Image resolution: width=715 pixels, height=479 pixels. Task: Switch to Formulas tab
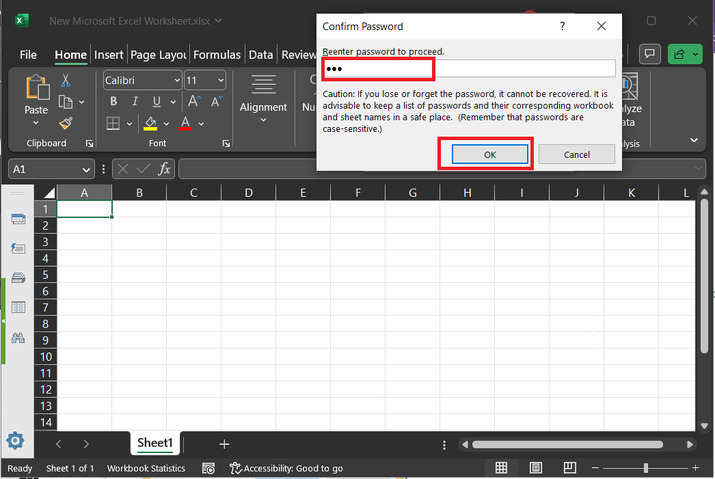217,55
